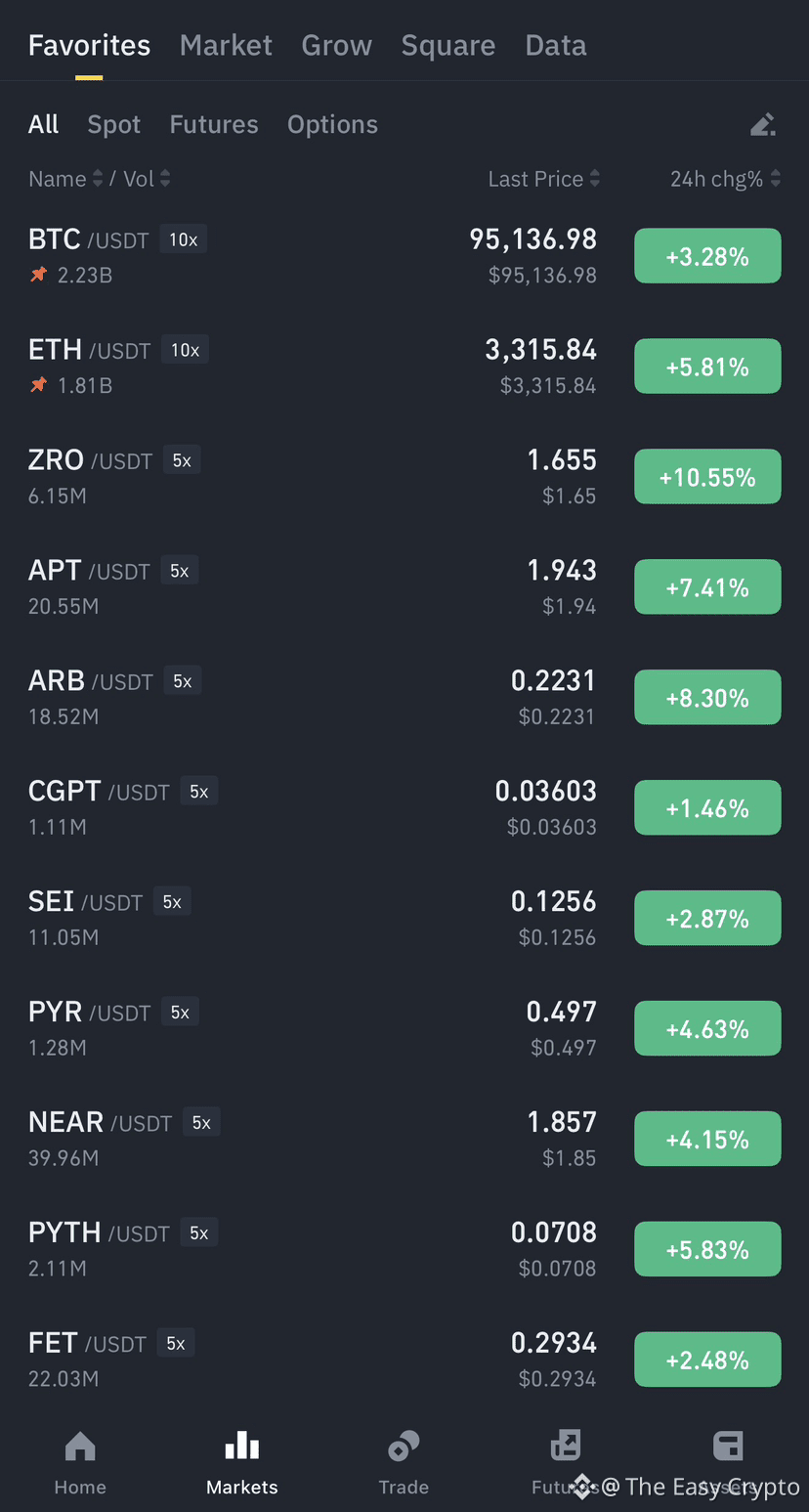
Task: Filter favorites by Spot
Action: [x=114, y=124]
